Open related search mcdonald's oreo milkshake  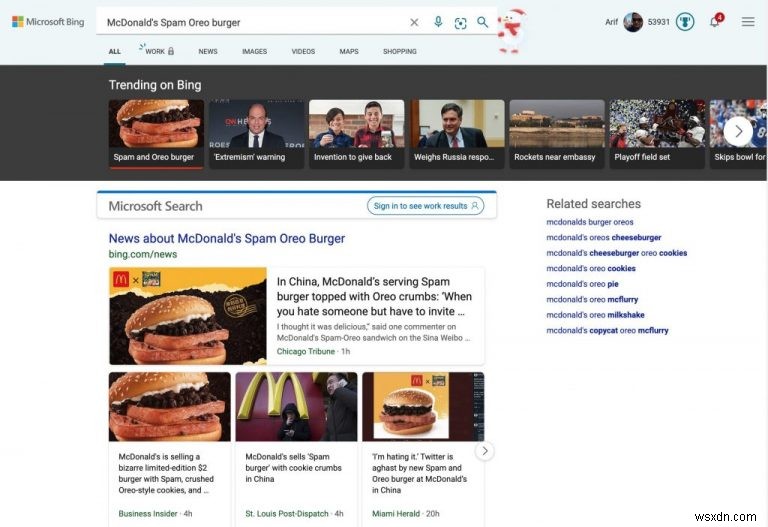coord(595,315)
